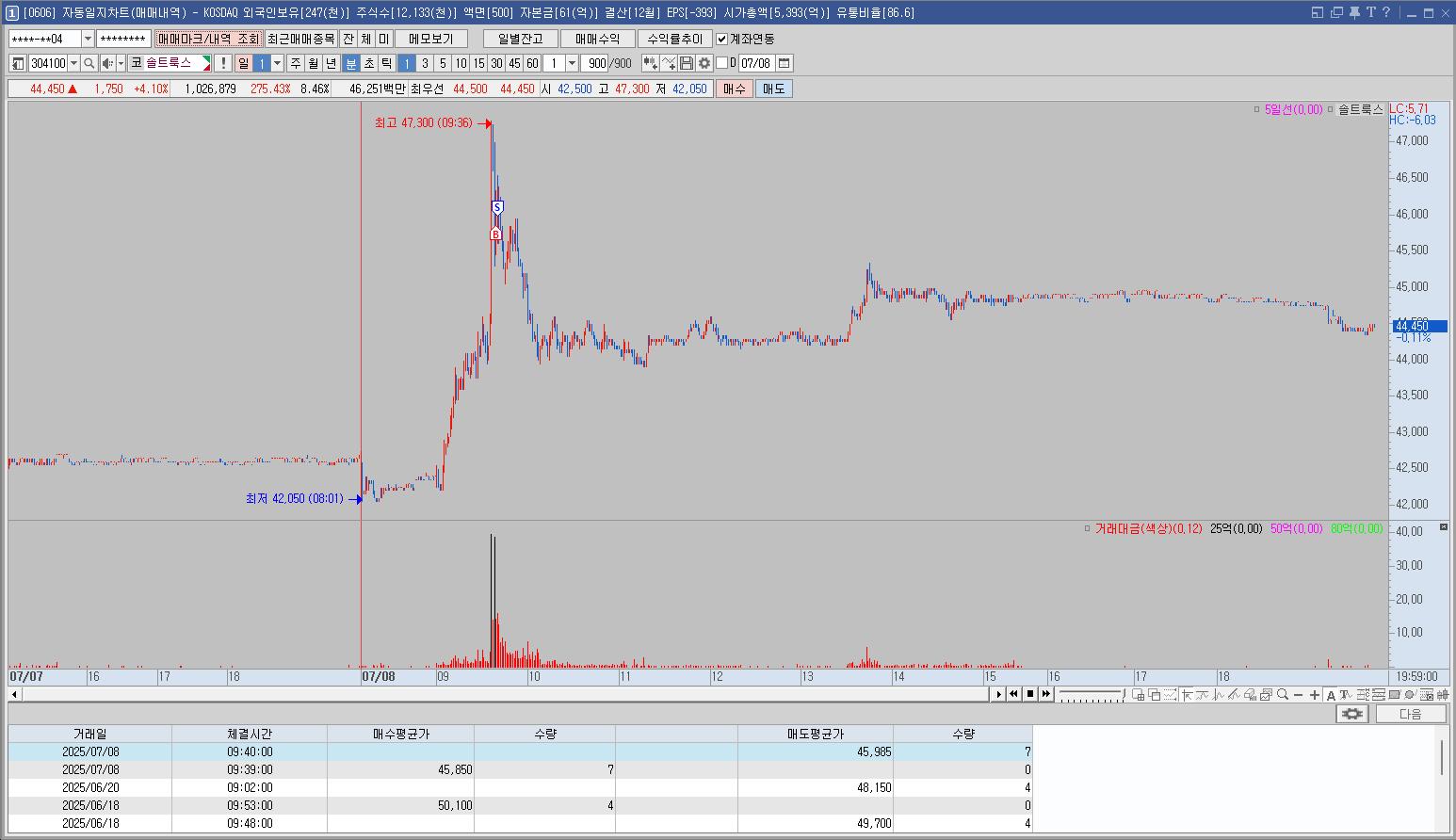Click the plus zoom-in icon below chart
This screenshot has width=1456, height=840.
1315,695
